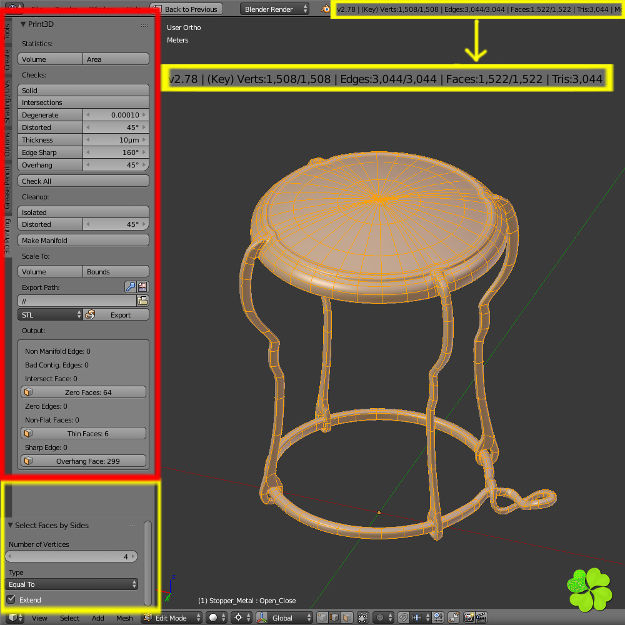Open the Add menu

(x=98, y=618)
